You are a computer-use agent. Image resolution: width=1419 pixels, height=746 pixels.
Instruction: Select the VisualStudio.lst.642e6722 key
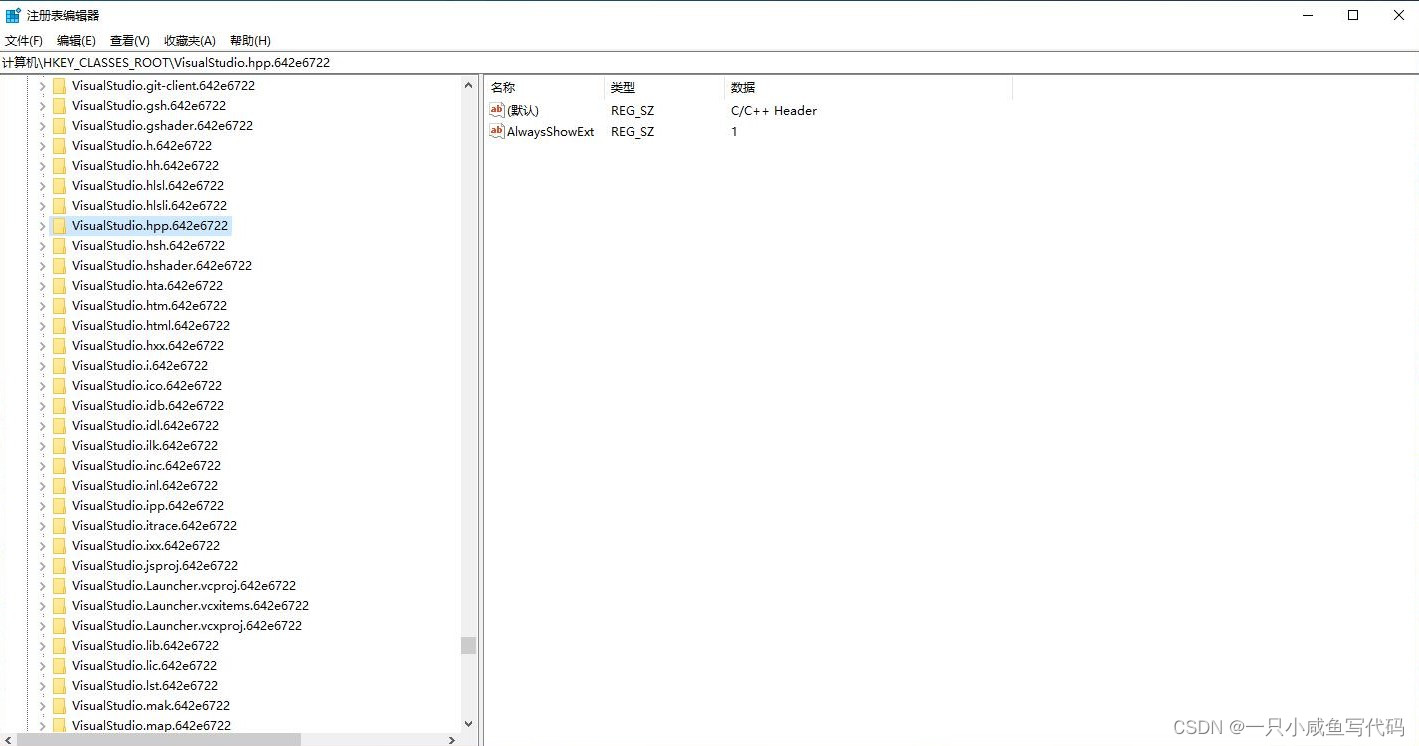click(145, 686)
